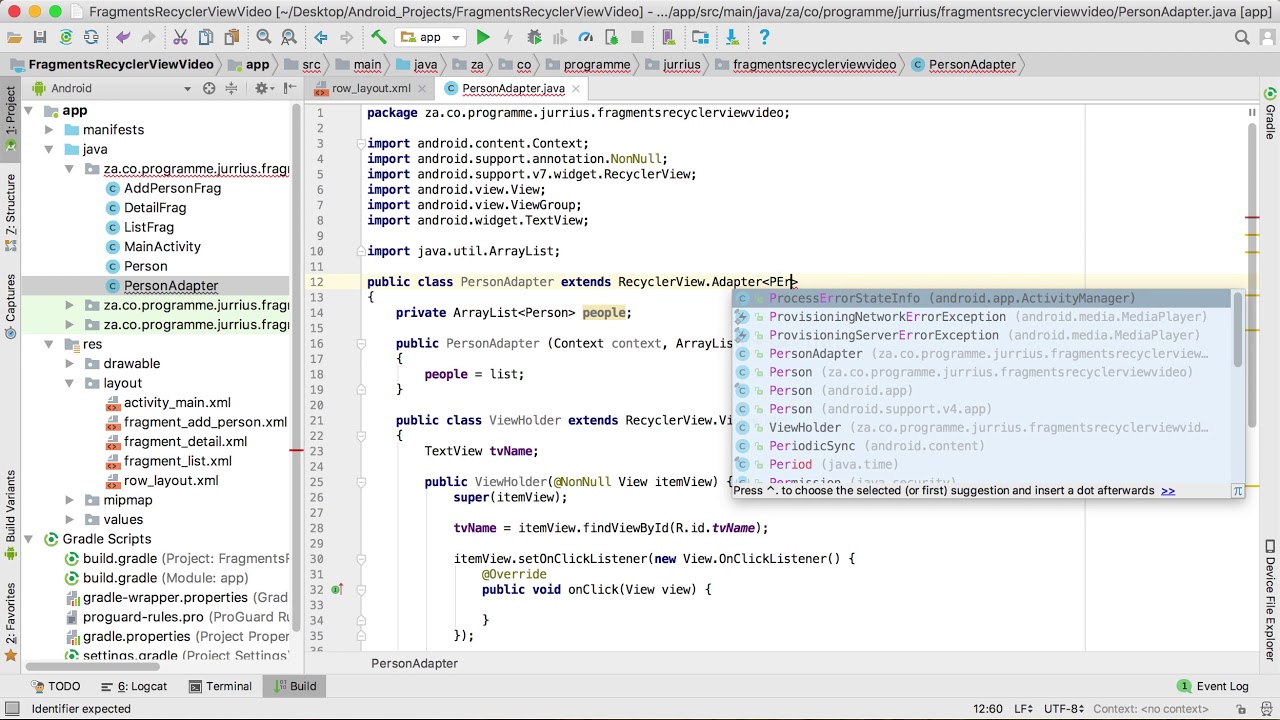Viewport: 1280px width, 720px height.
Task: Open the AVD Manager phone icon
Action: pyautogui.click(x=669, y=37)
